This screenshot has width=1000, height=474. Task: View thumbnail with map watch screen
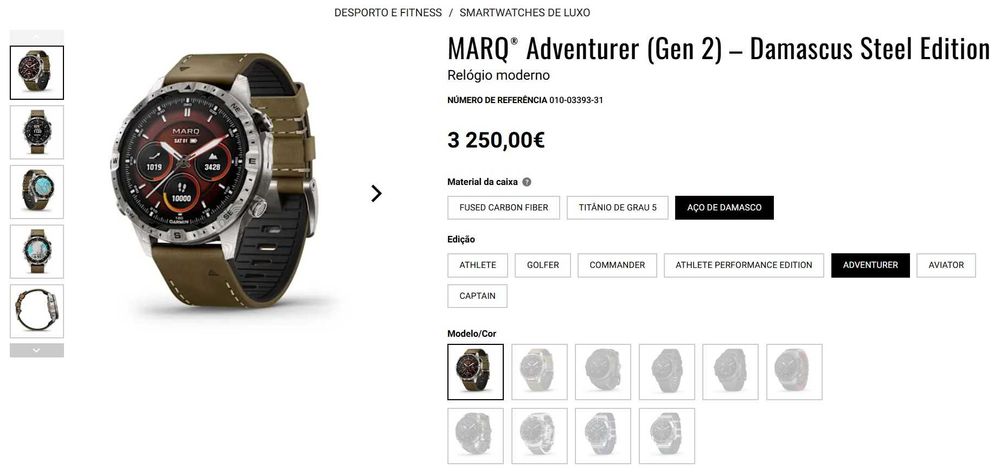tap(36, 192)
